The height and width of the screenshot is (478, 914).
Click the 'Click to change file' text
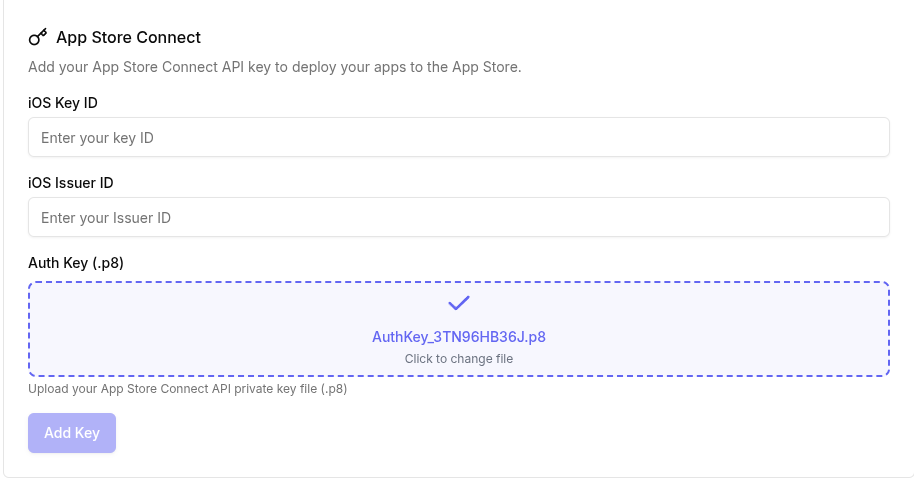coord(459,359)
